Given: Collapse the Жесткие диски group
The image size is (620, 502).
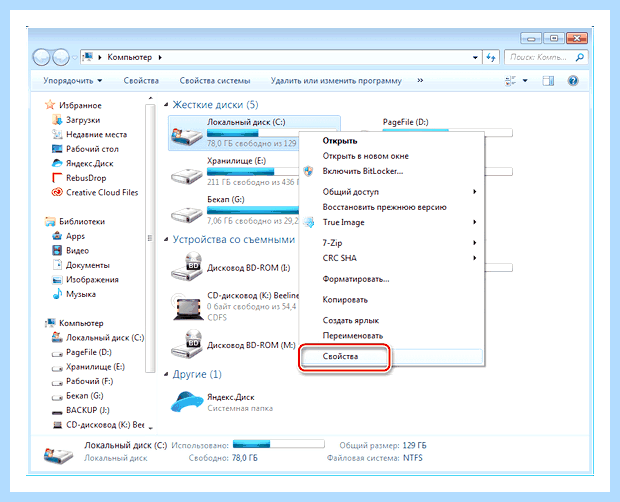Looking at the screenshot, I should pos(166,105).
